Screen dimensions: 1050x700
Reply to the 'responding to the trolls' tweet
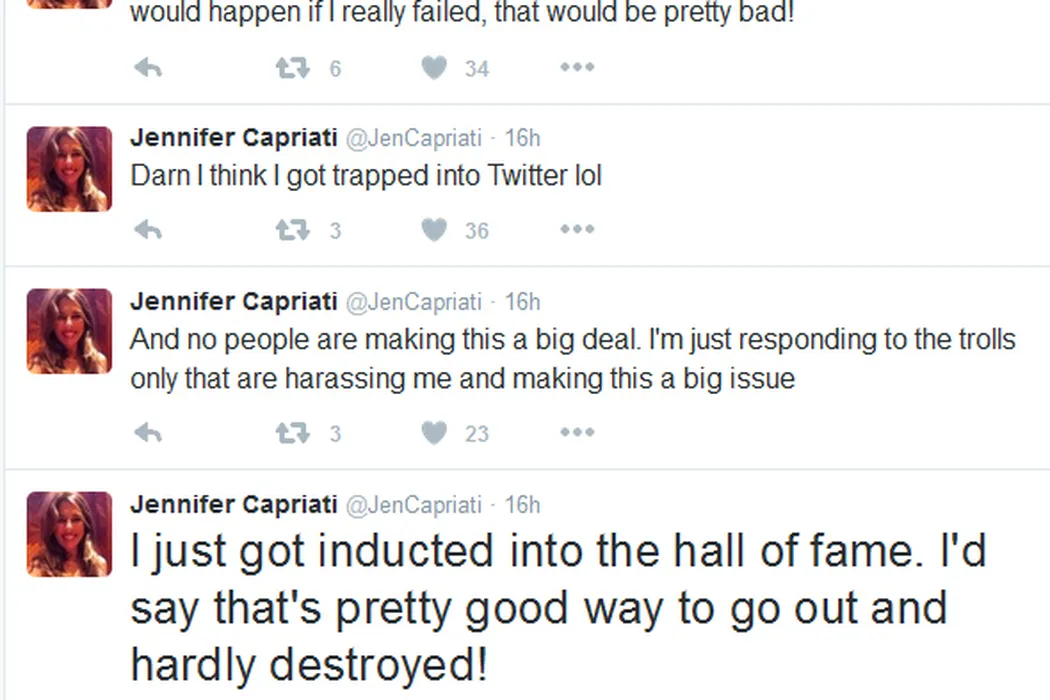point(148,433)
